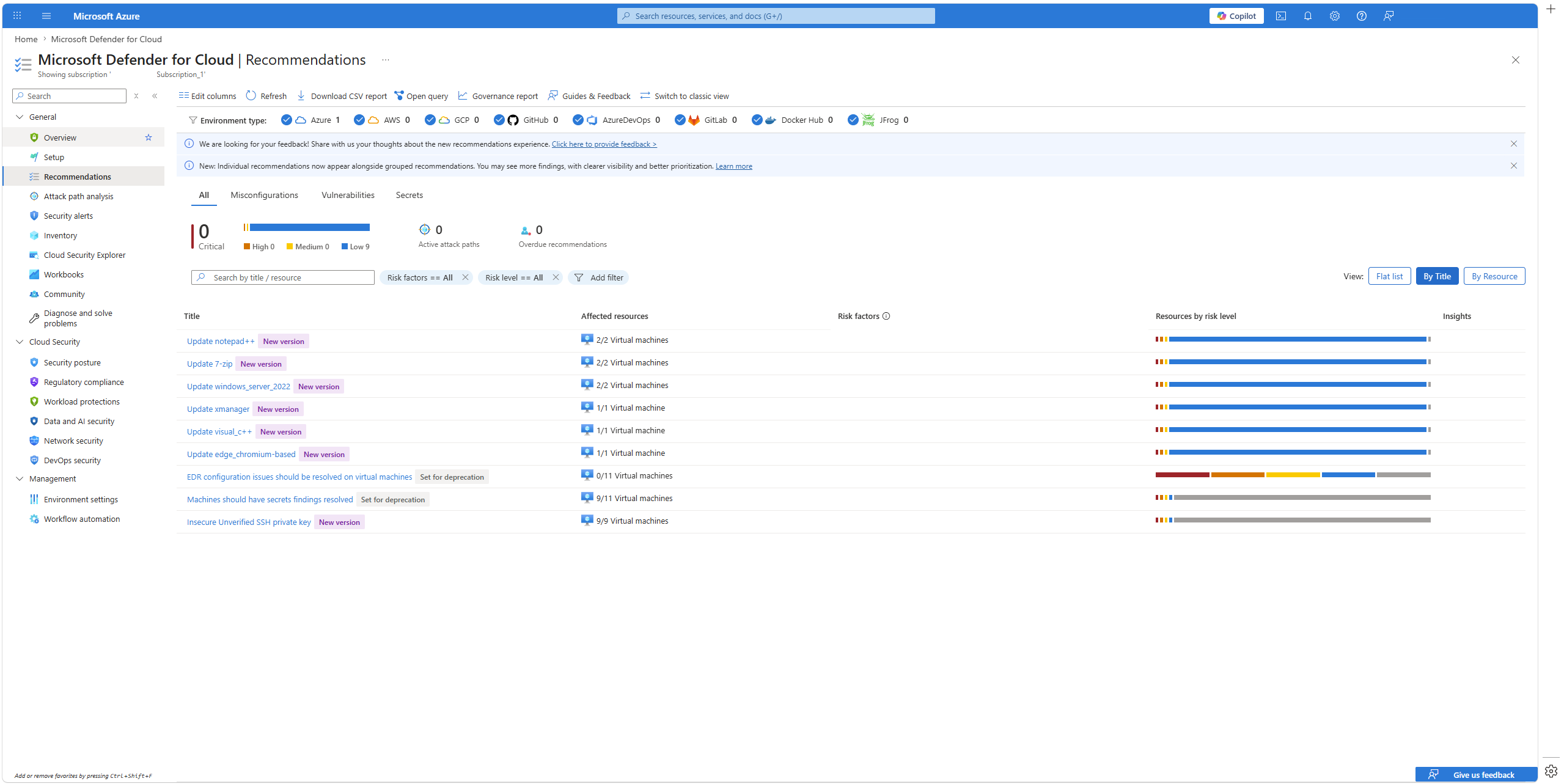Screen dimensions: 1564x784
Task: Switch view to Flat list
Action: coord(1389,276)
